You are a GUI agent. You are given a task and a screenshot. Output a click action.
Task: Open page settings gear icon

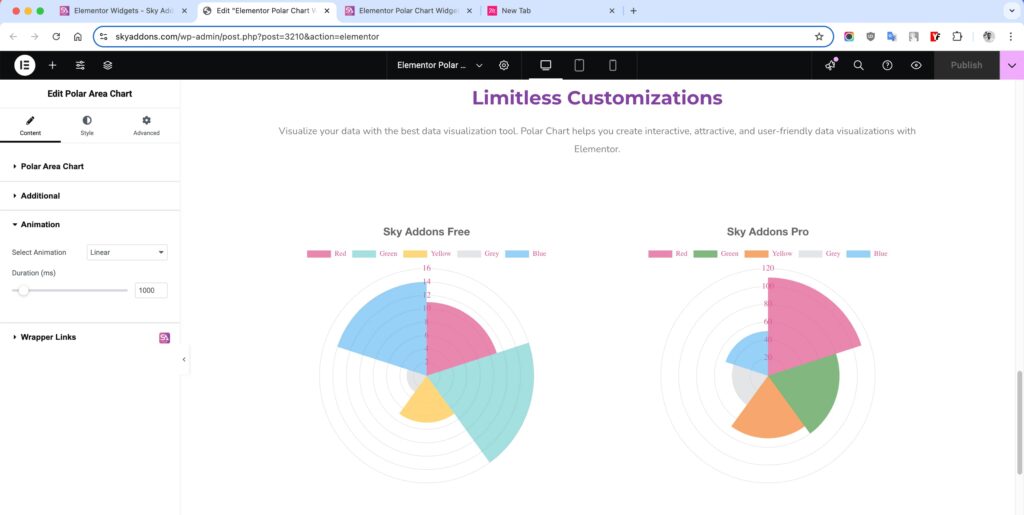(504, 65)
